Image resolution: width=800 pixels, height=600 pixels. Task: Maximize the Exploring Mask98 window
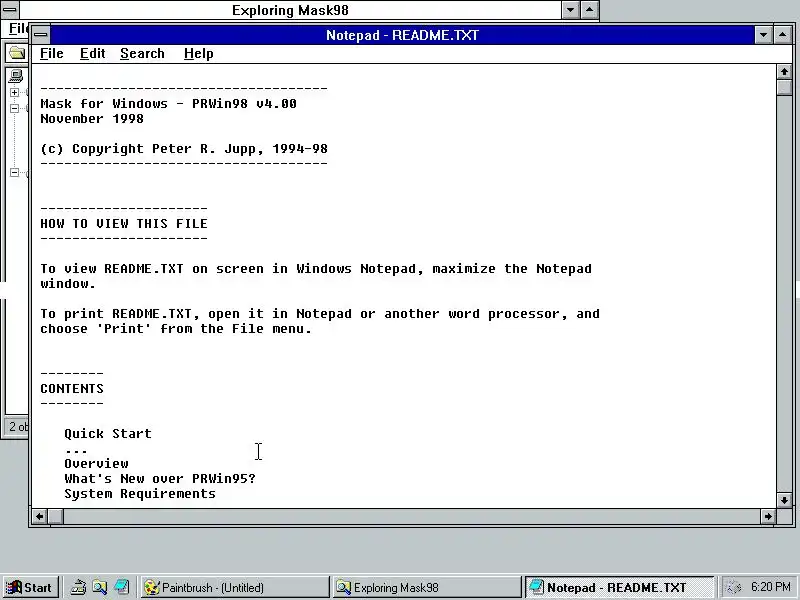click(x=589, y=10)
